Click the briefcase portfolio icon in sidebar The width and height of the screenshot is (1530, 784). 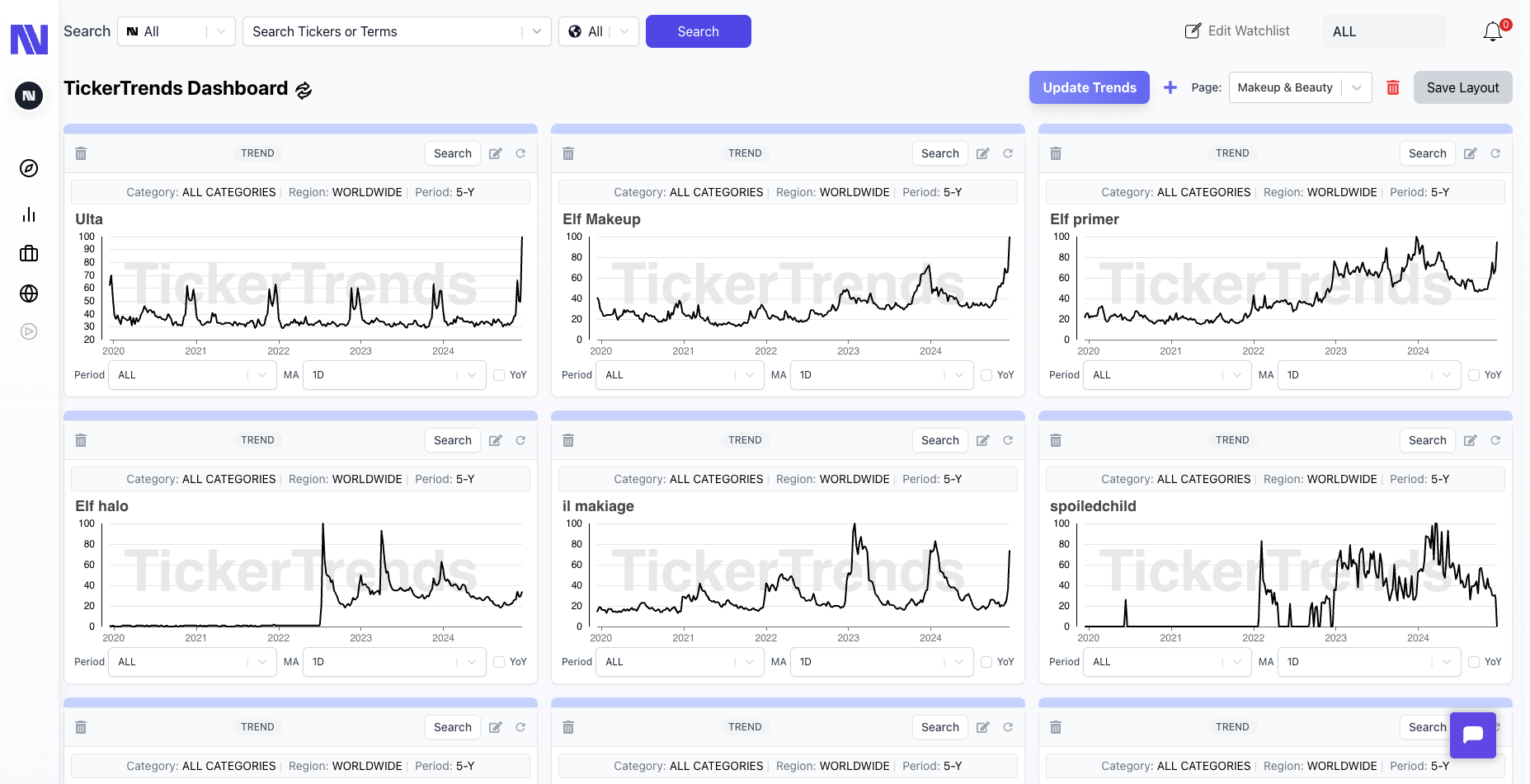pyautogui.click(x=29, y=253)
